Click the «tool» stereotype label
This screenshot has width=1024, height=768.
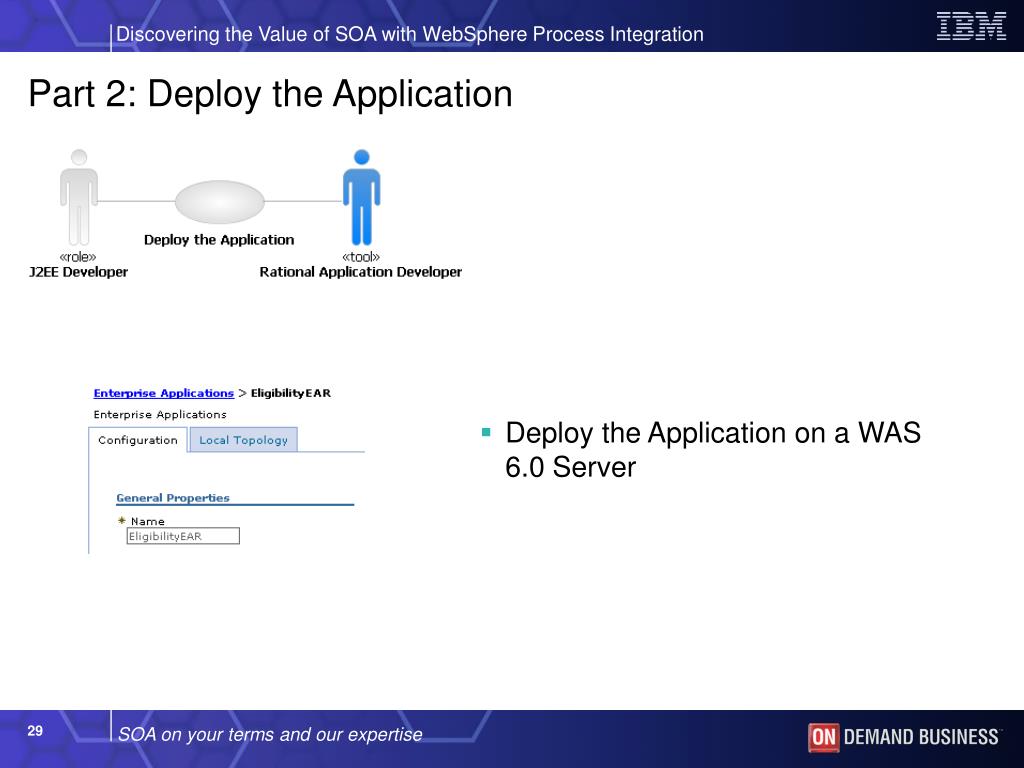tap(360, 257)
